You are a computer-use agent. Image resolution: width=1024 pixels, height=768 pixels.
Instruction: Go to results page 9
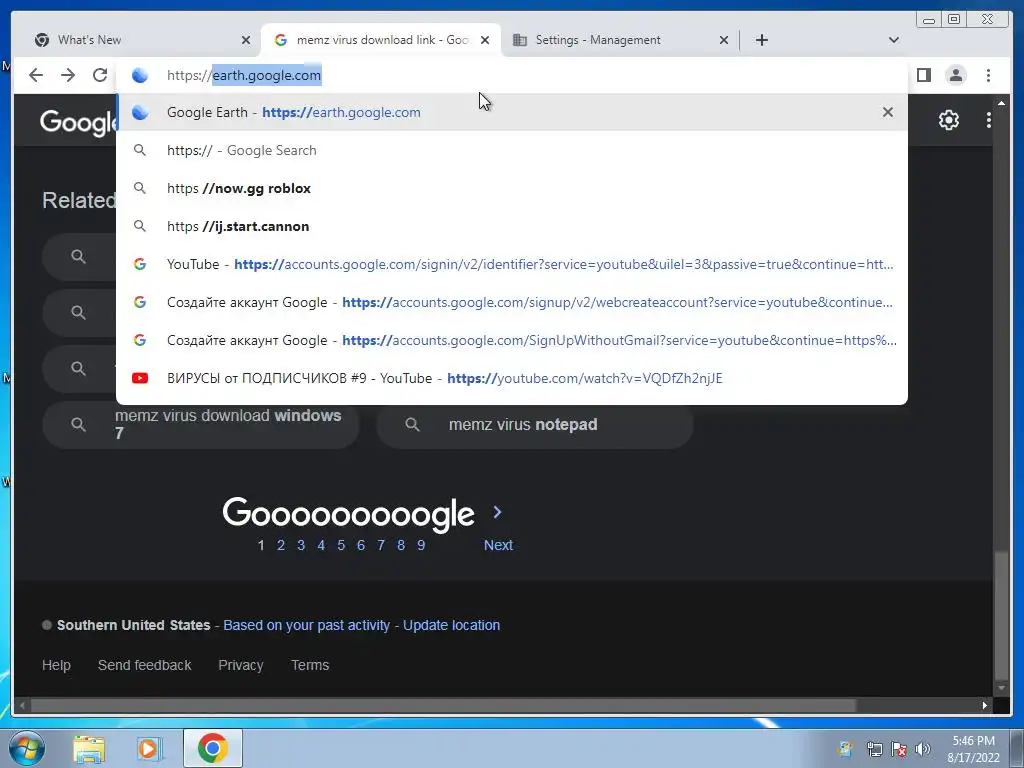coord(421,545)
